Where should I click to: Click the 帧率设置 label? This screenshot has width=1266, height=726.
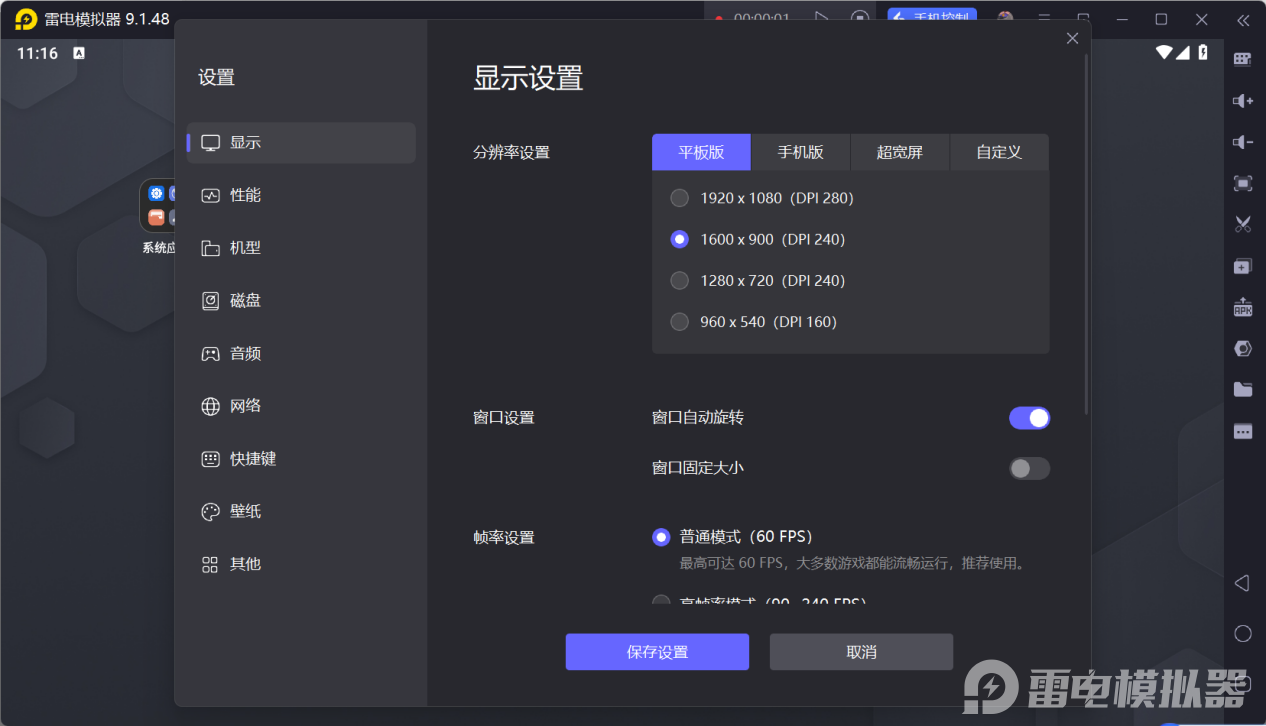pyautogui.click(x=504, y=538)
